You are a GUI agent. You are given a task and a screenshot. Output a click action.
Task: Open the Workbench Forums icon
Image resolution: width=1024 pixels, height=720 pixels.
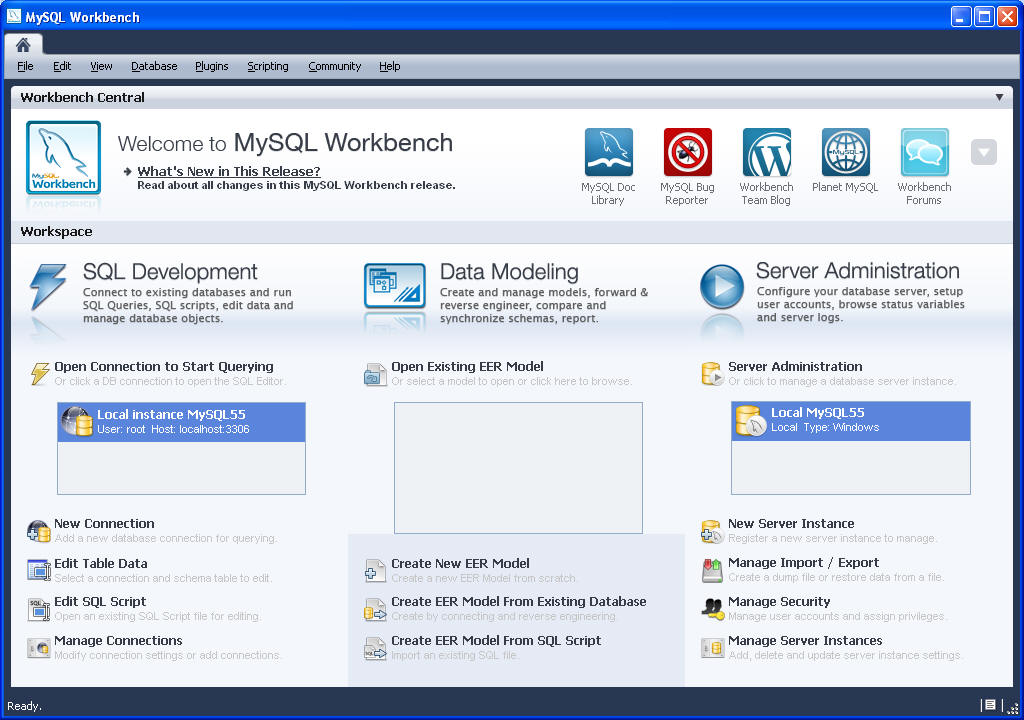click(x=924, y=153)
